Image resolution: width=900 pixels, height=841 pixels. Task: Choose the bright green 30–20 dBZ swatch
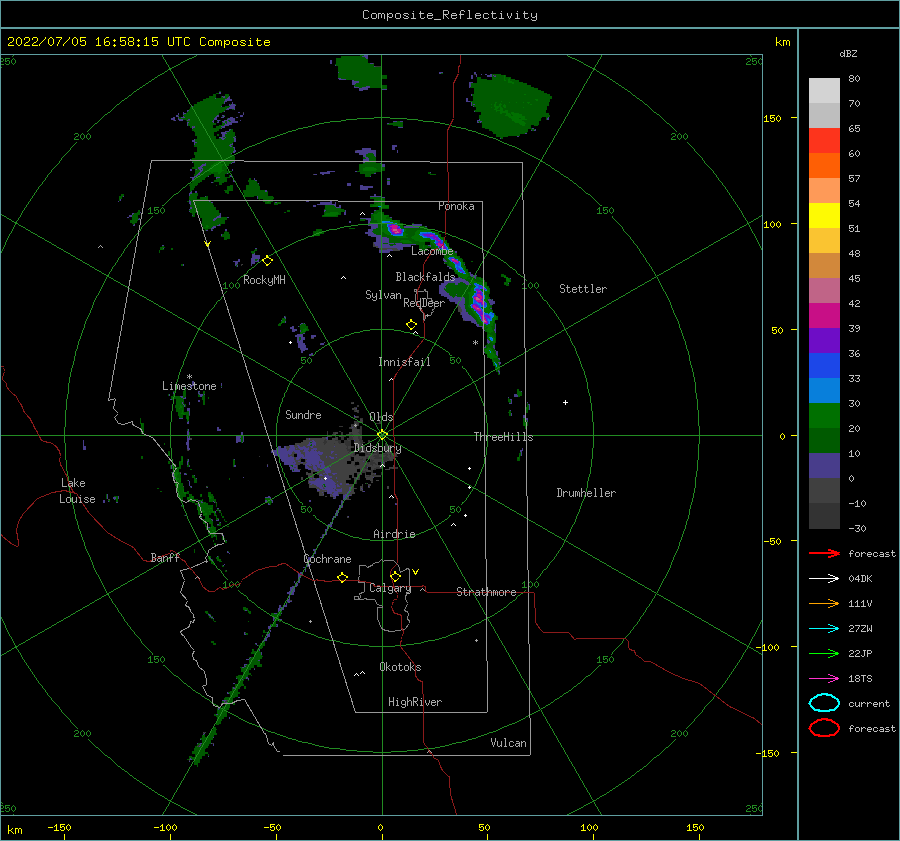click(824, 415)
